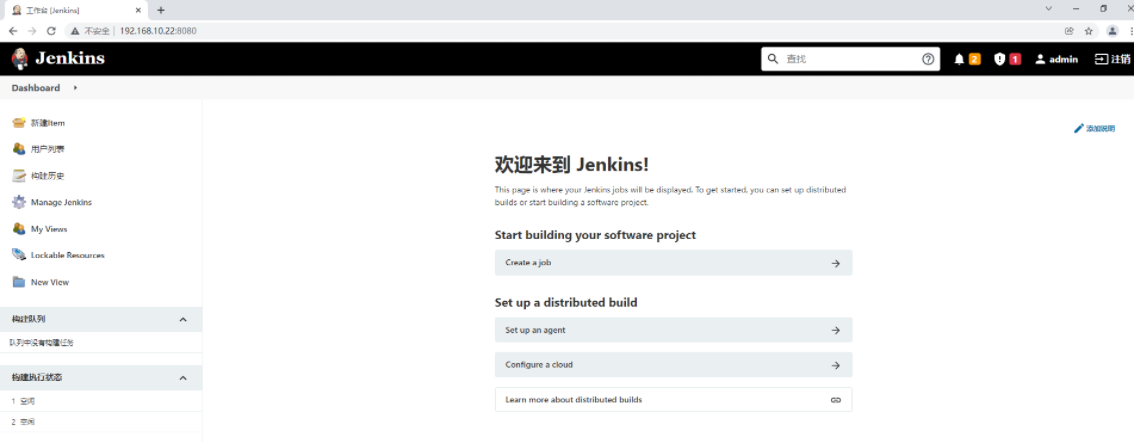1134x442 pixels.
Task: Click the arrow on Create a job
Action: [x=835, y=263]
